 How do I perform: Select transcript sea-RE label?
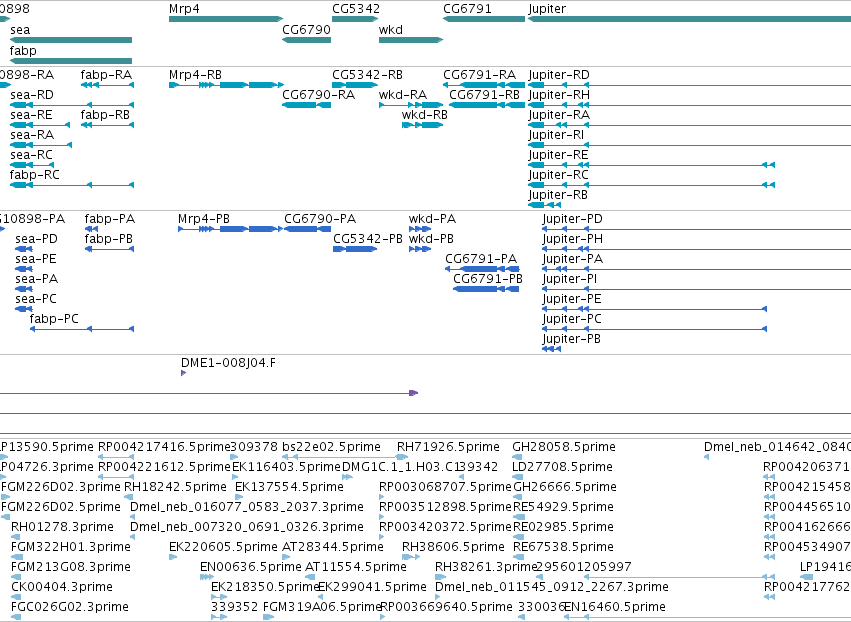[31, 115]
